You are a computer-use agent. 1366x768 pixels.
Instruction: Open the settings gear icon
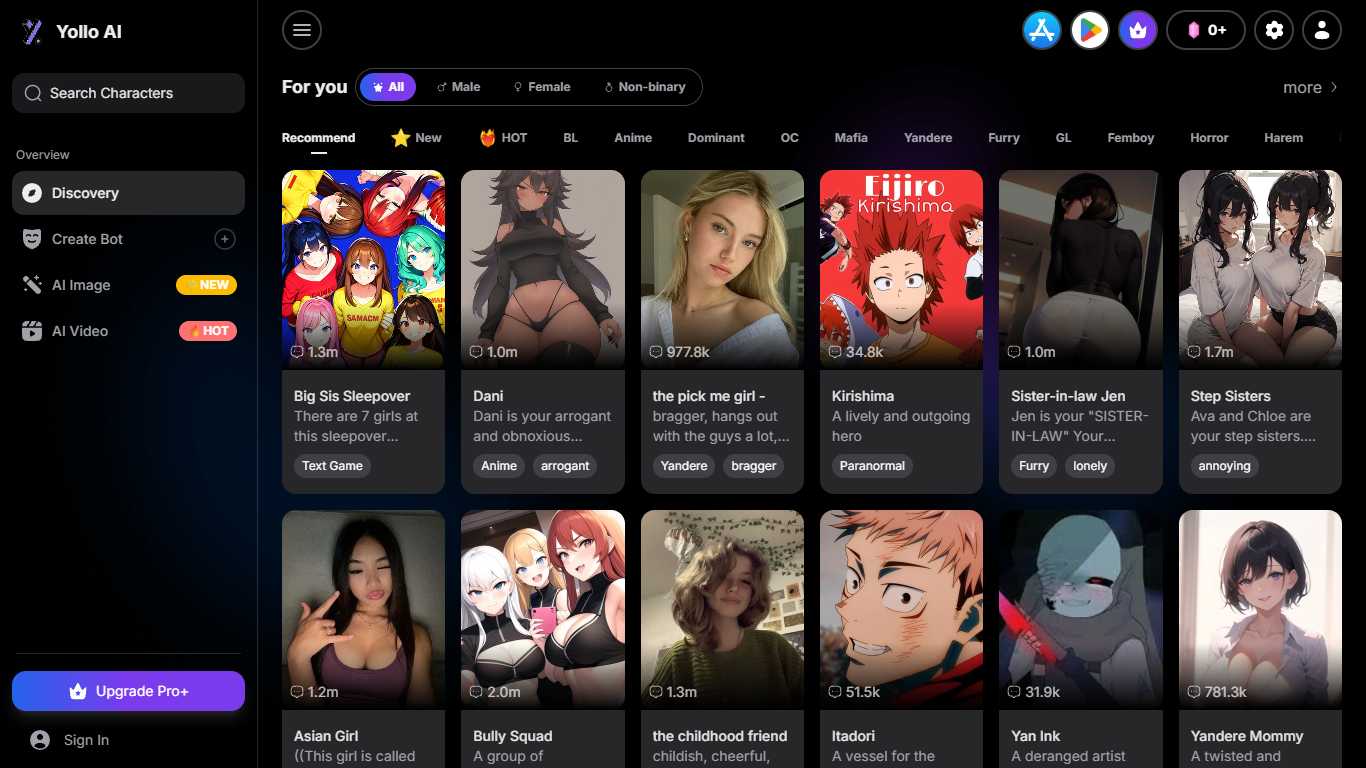(1274, 30)
